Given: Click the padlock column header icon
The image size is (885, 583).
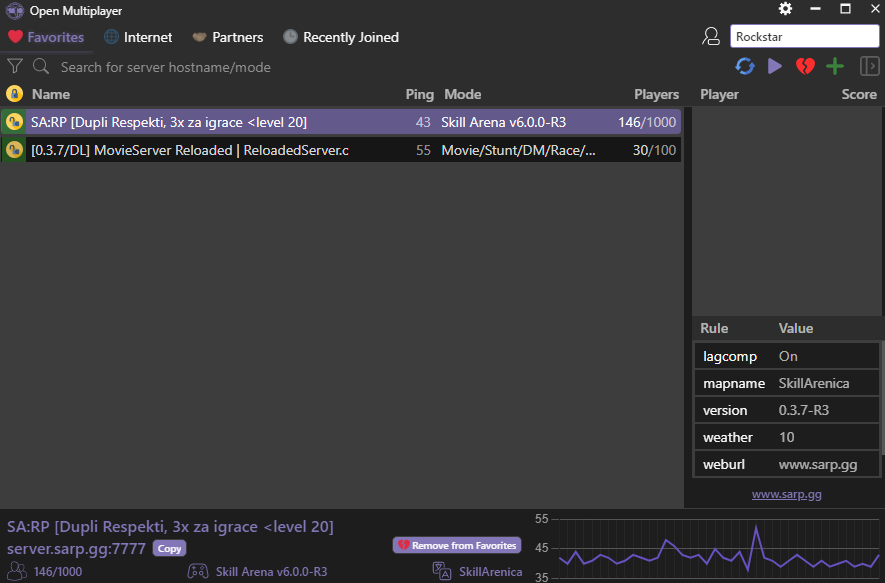Looking at the screenshot, I should coord(14,94).
